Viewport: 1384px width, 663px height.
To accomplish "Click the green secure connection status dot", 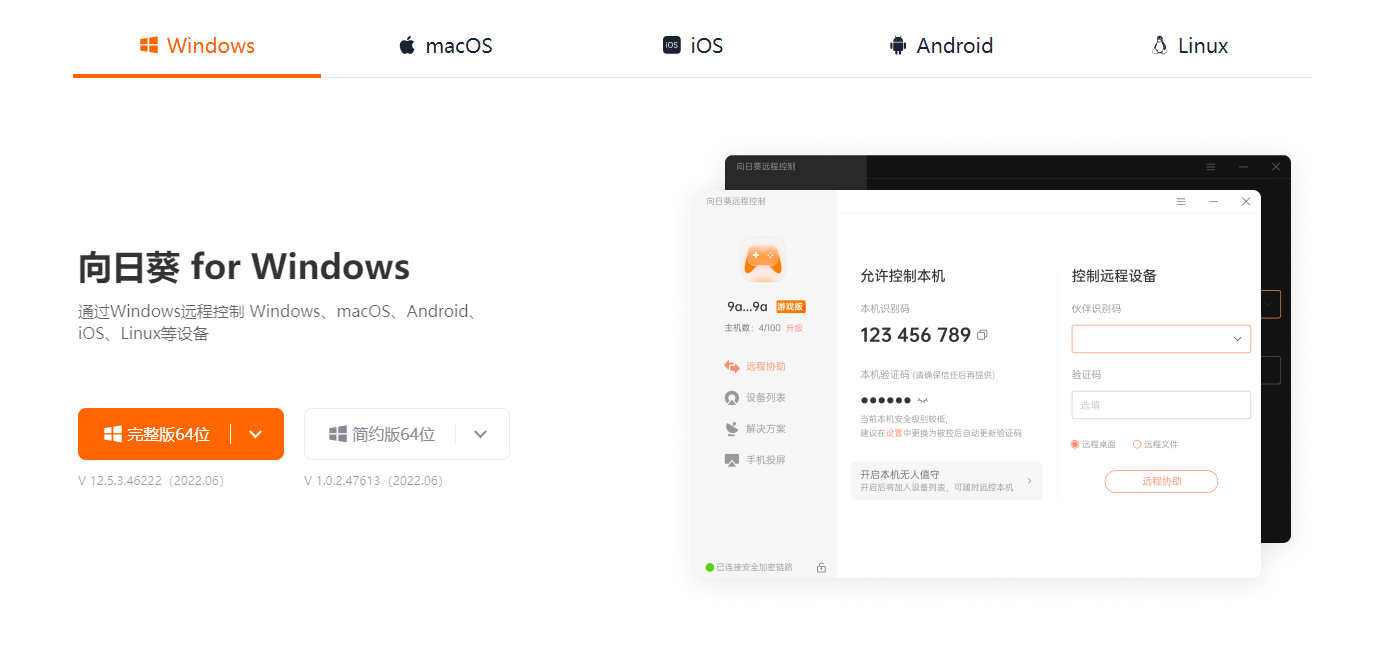I will point(710,567).
